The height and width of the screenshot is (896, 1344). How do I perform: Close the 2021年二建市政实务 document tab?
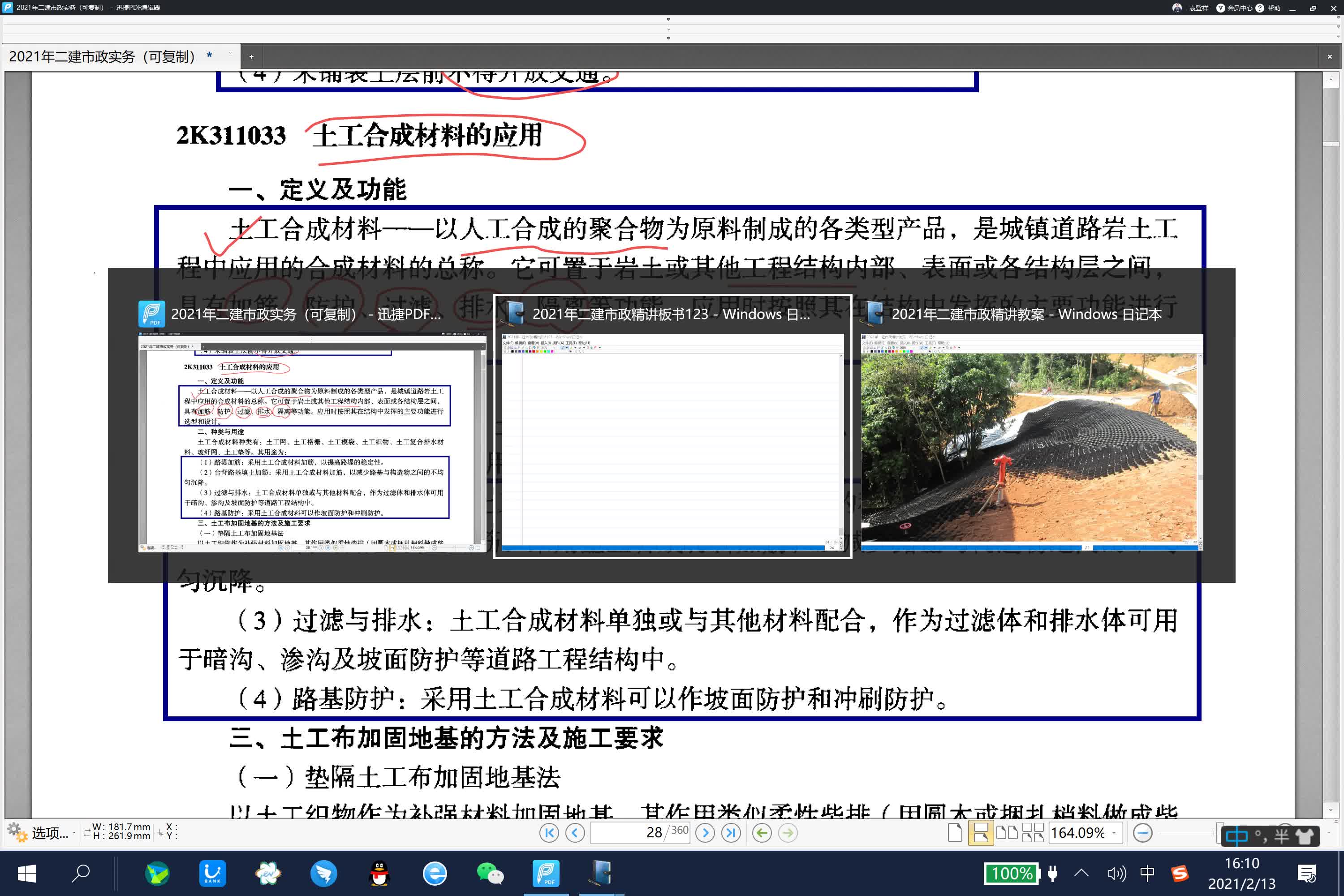pyautogui.click(x=230, y=54)
